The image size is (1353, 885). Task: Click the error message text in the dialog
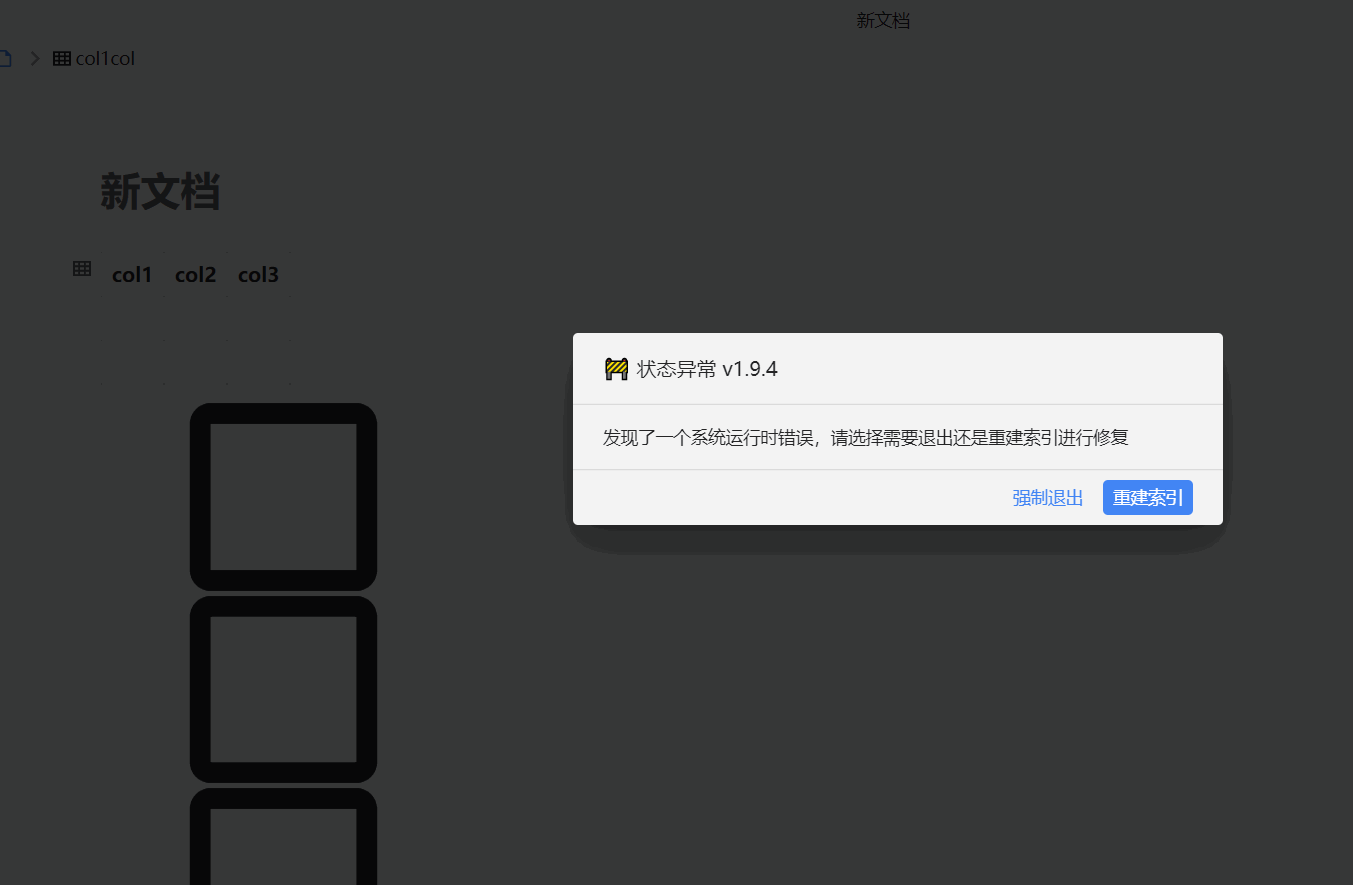863,437
